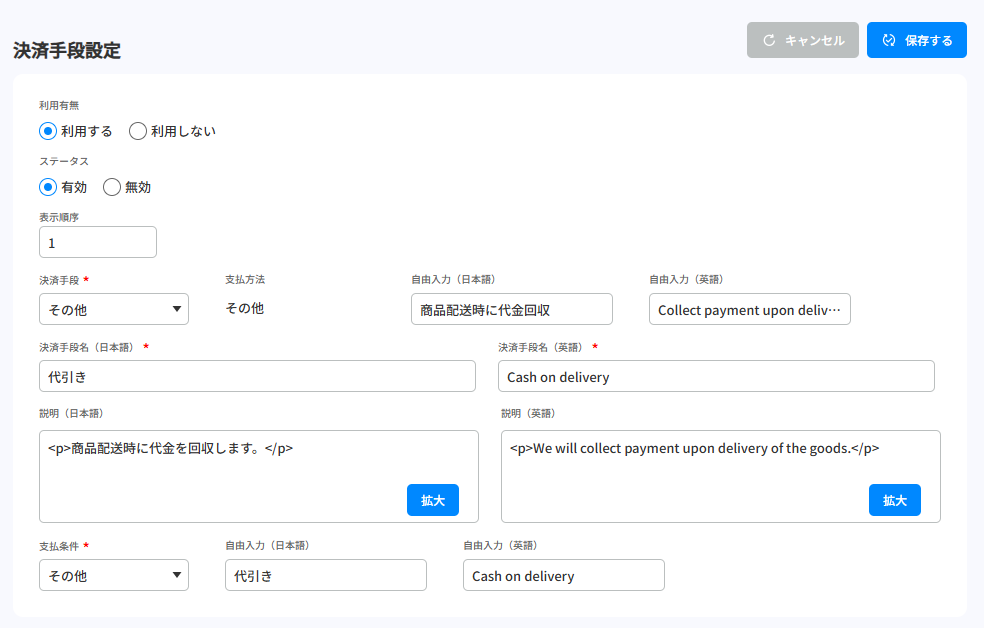The image size is (984, 628).
Task: Click the refresh icon on the save button
Action: click(888, 40)
